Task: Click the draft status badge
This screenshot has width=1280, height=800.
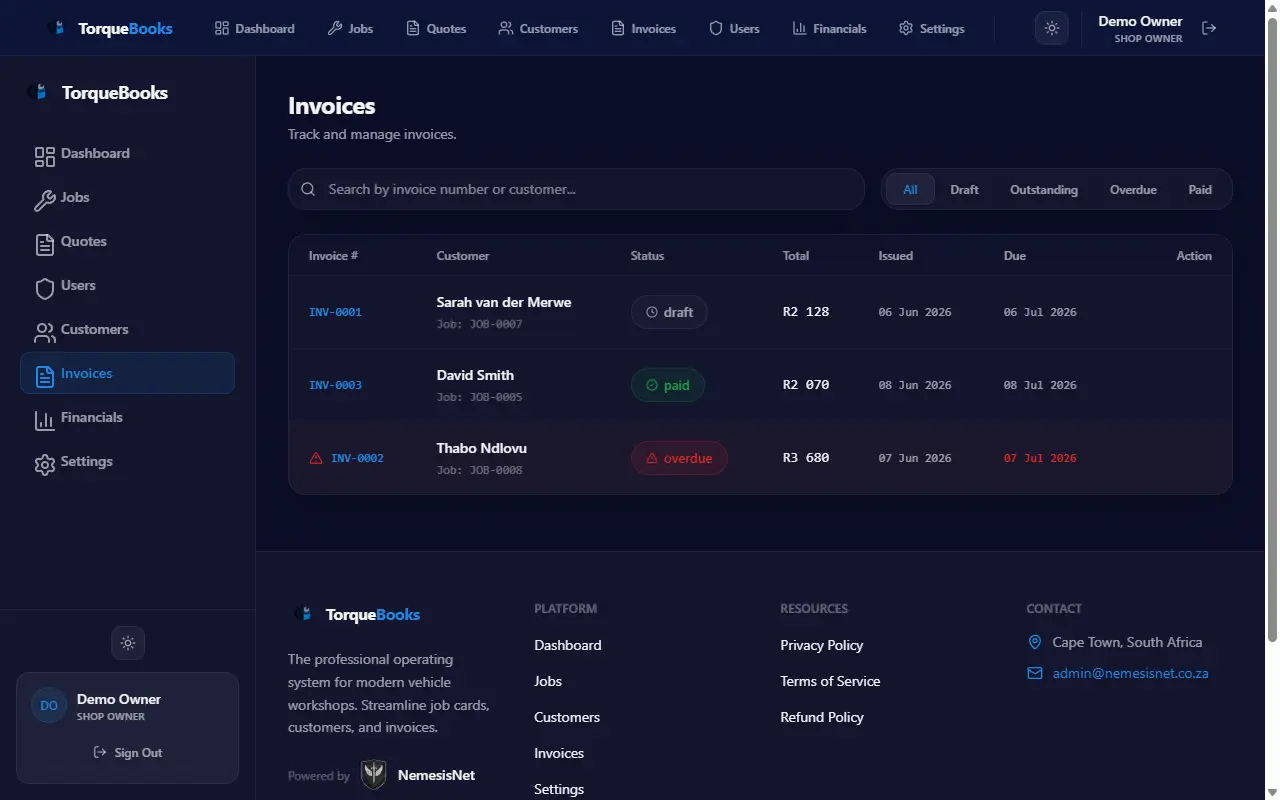Action: [669, 312]
